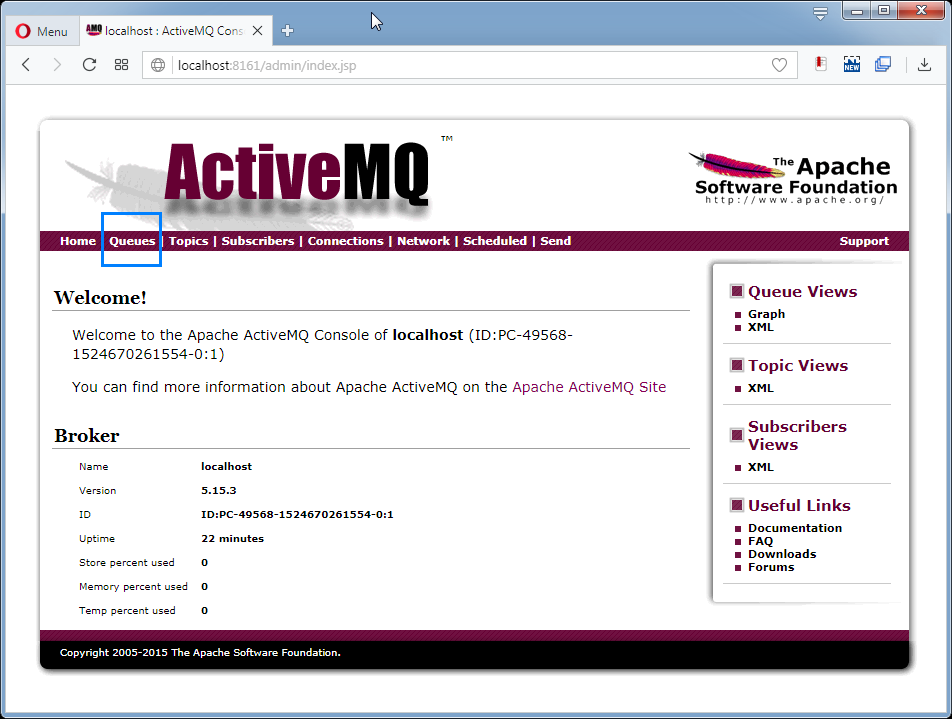Click the Topic Views heading
This screenshot has width=952, height=719.
tap(798, 366)
